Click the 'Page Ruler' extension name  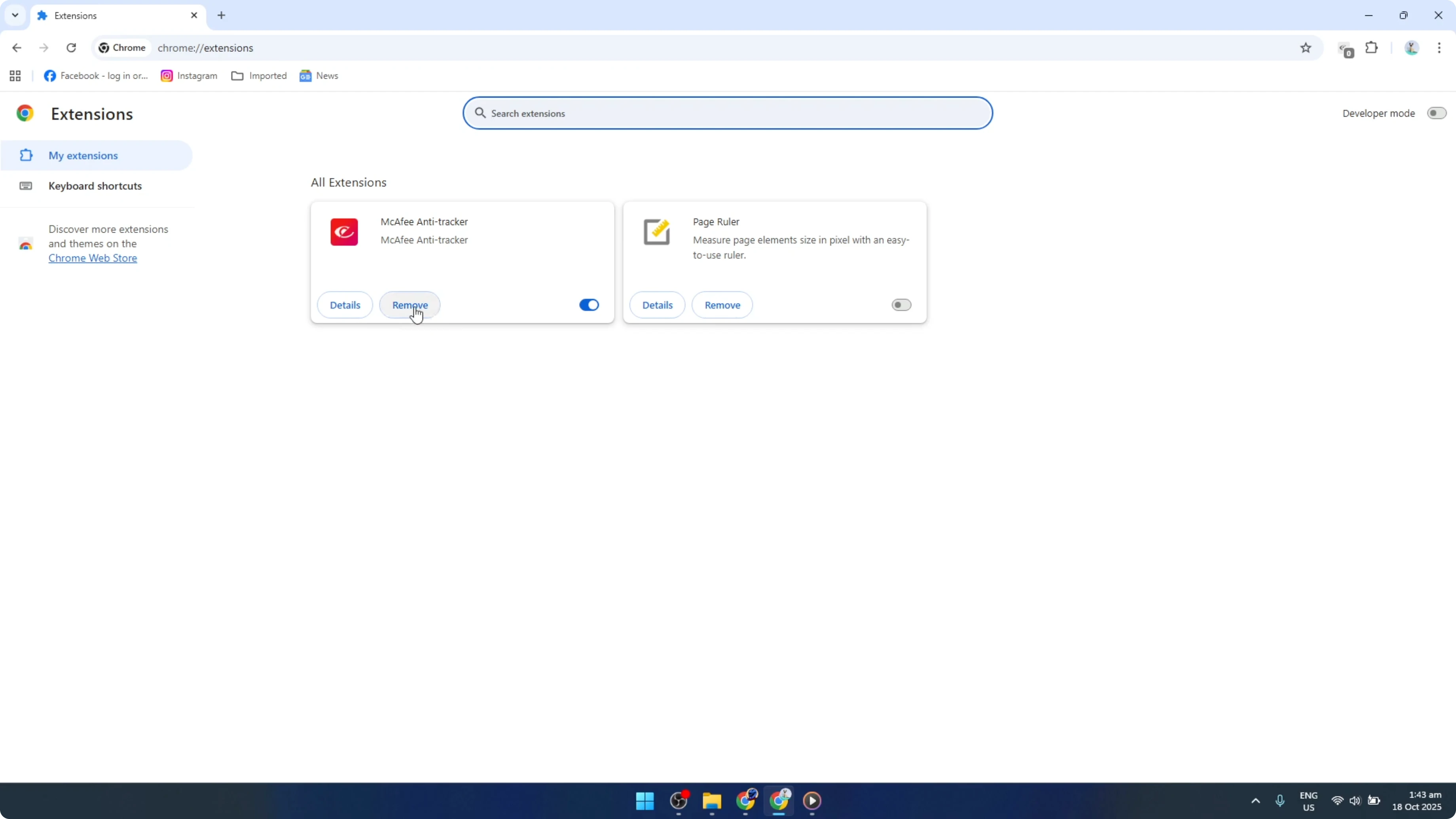click(x=716, y=222)
